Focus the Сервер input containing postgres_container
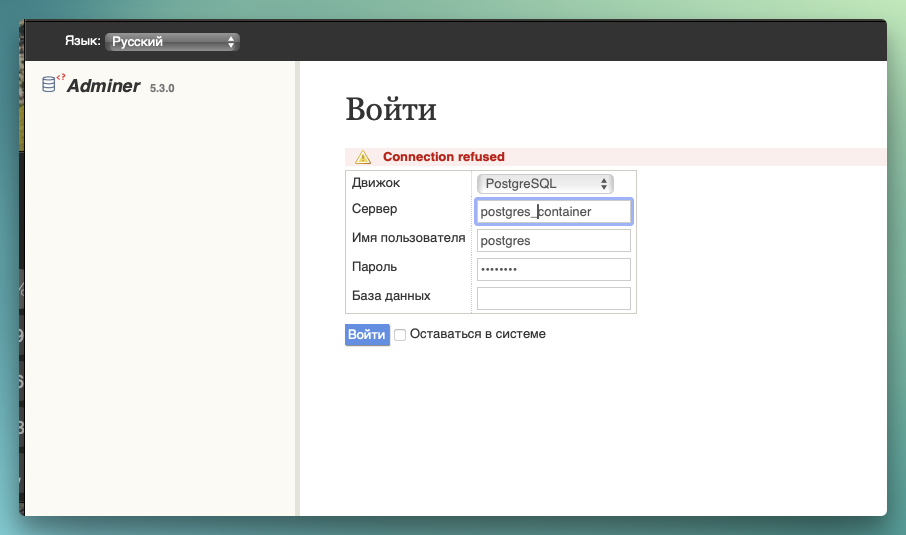906x535 pixels. point(554,211)
